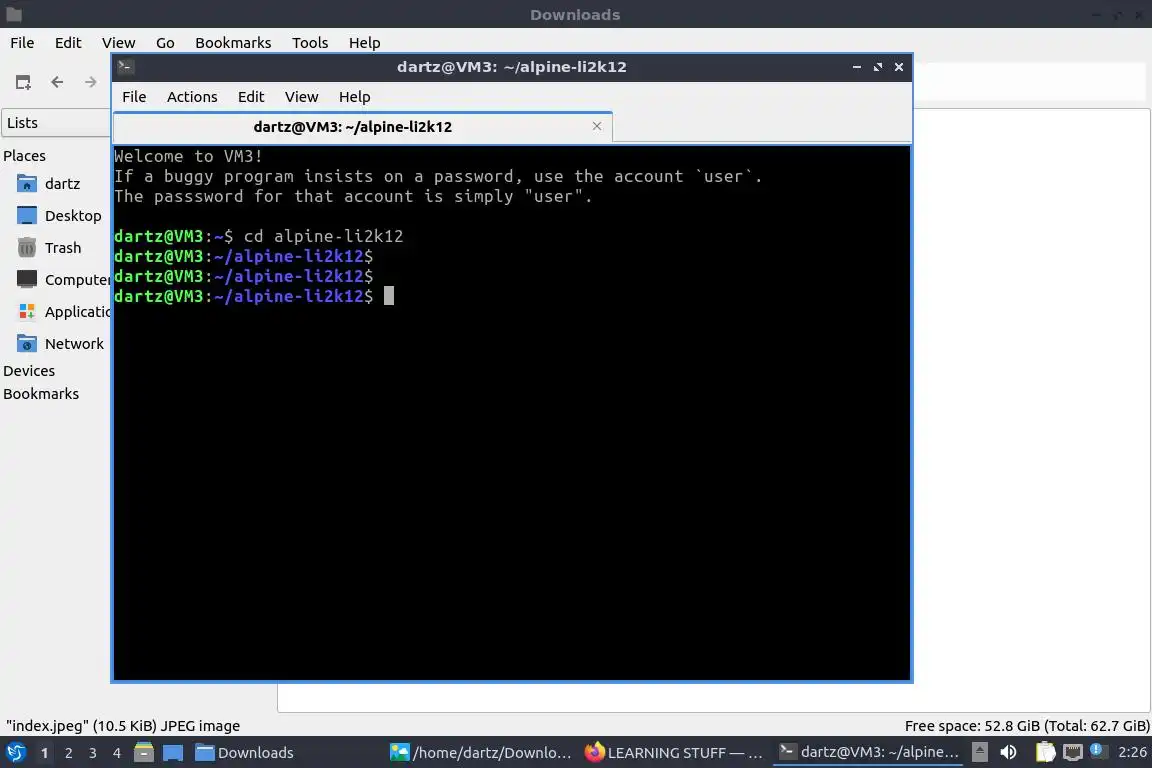The image size is (1152, 768).
Task: Click the Applications grid icon in the sidebar
Action: [x=26, y=312]
